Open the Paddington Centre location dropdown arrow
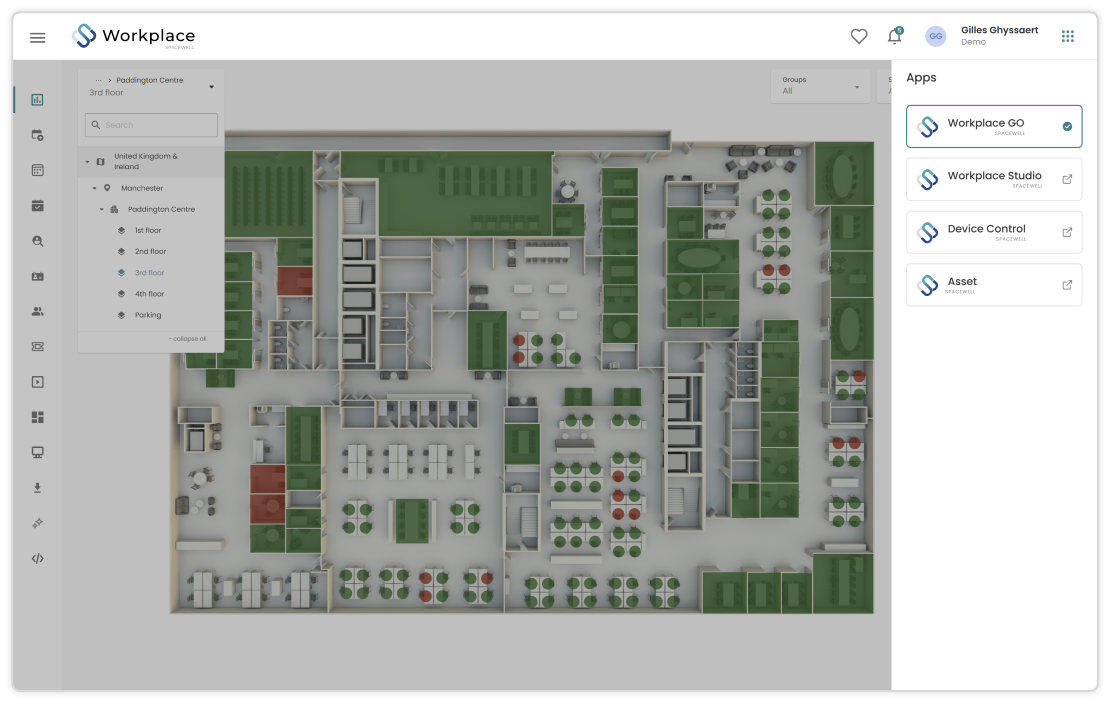Image resolution: width=1110 pixels, height=703 pixels. [211, 87]
